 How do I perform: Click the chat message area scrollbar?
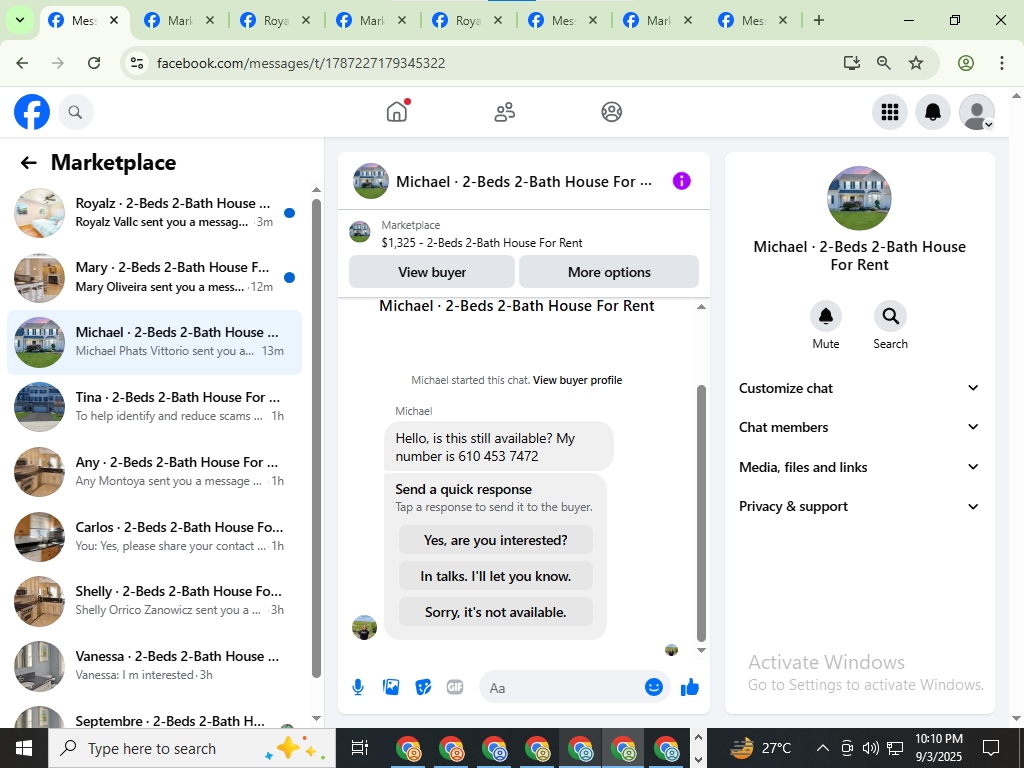pyautogui.click(x=701, y=513)
